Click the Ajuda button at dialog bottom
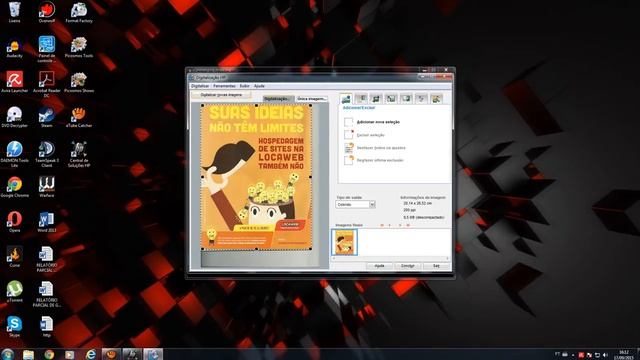The width and height of the screenshot is (640, 360). 379,266
